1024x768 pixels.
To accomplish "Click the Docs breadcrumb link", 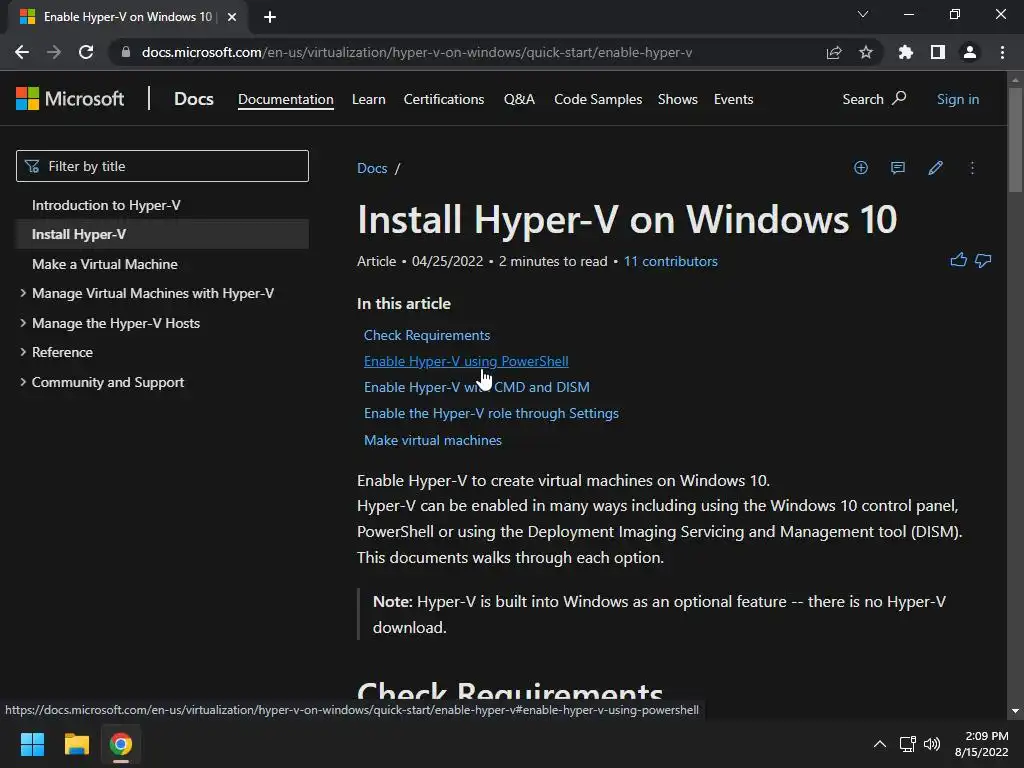I will (372, 168).
